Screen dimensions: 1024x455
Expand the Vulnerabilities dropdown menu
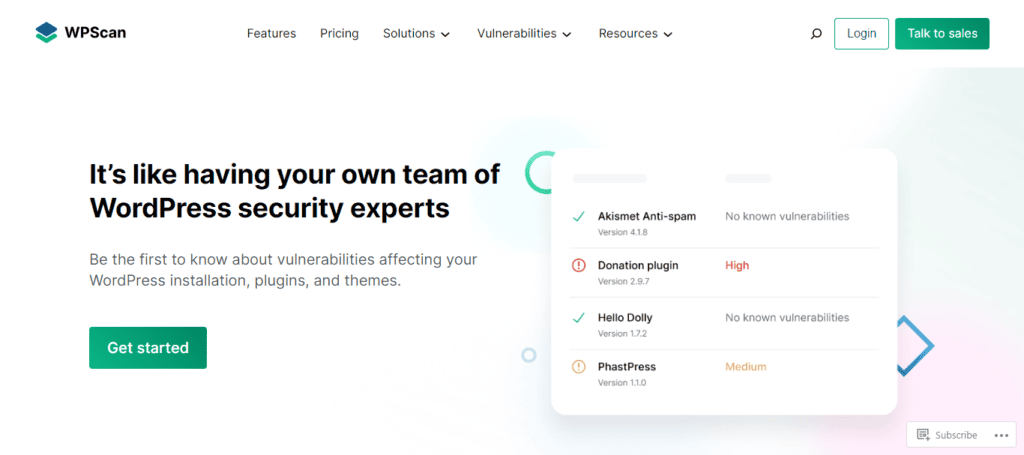524,34
